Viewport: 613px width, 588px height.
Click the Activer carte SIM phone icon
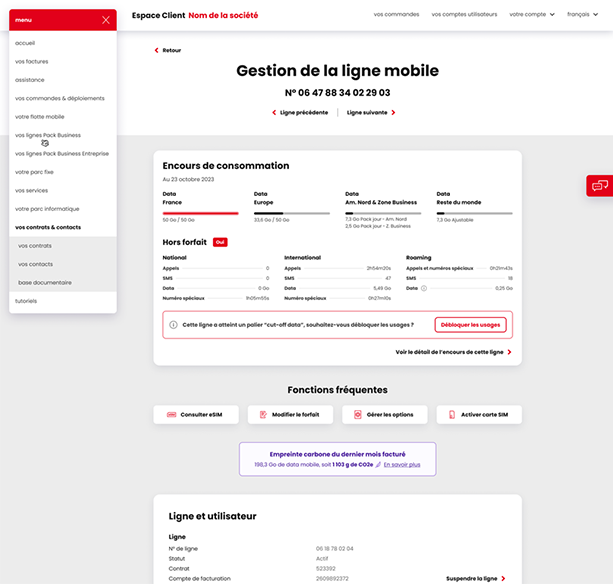pyautogui.click(x=452, y=414)
